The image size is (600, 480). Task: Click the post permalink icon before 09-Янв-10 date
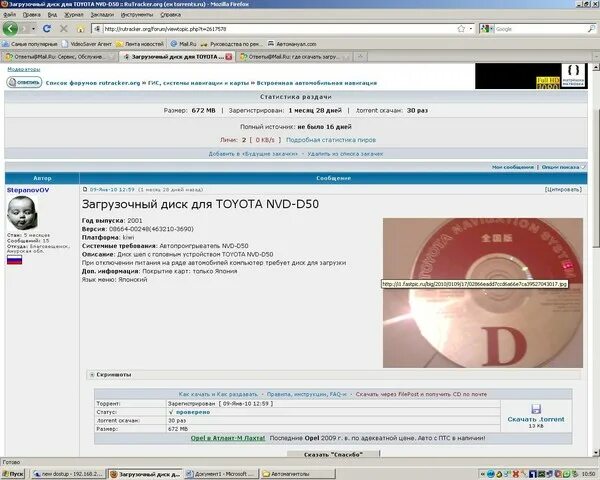85,189
